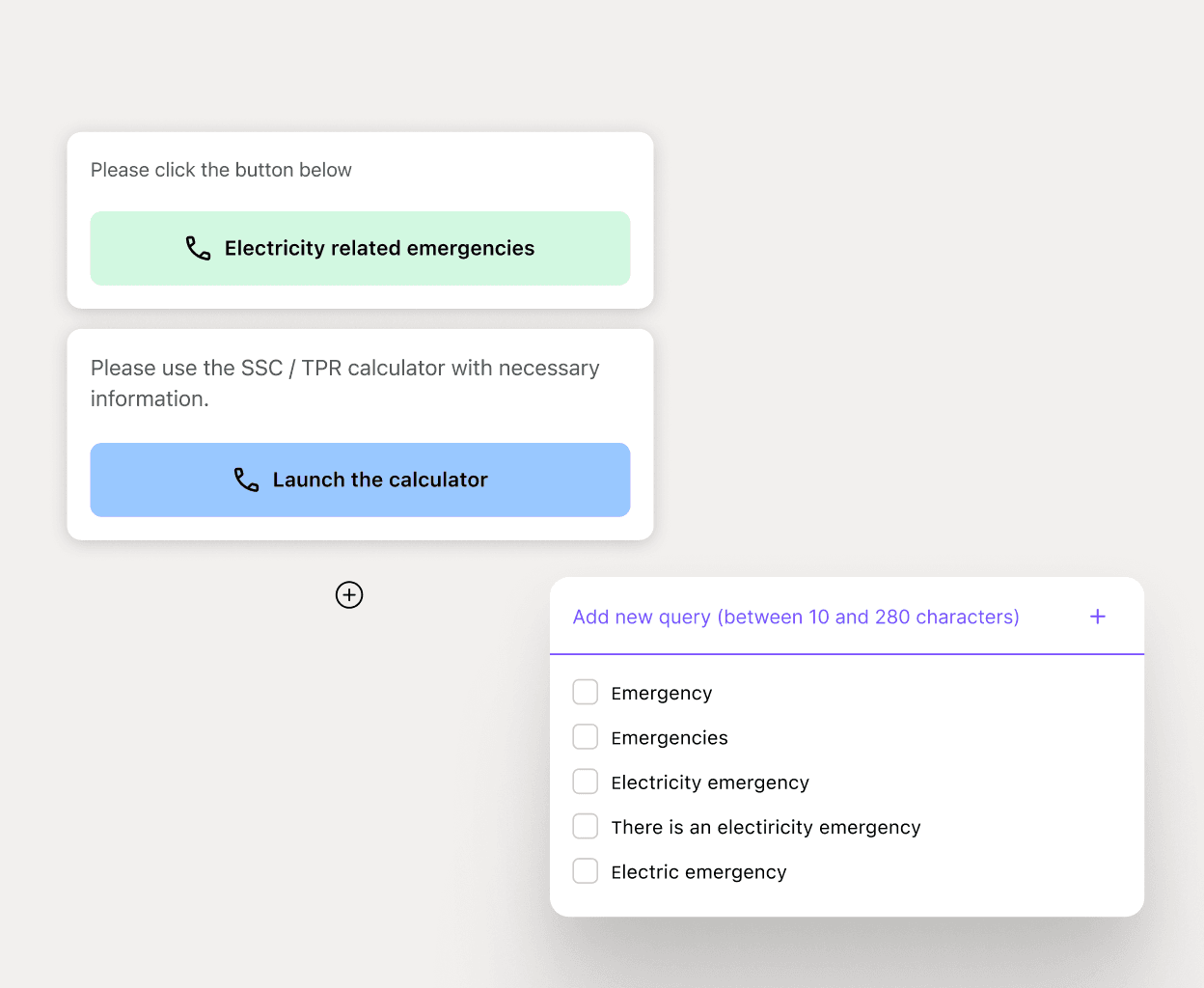Click the message saying Please click the button below

click(221, 170)
